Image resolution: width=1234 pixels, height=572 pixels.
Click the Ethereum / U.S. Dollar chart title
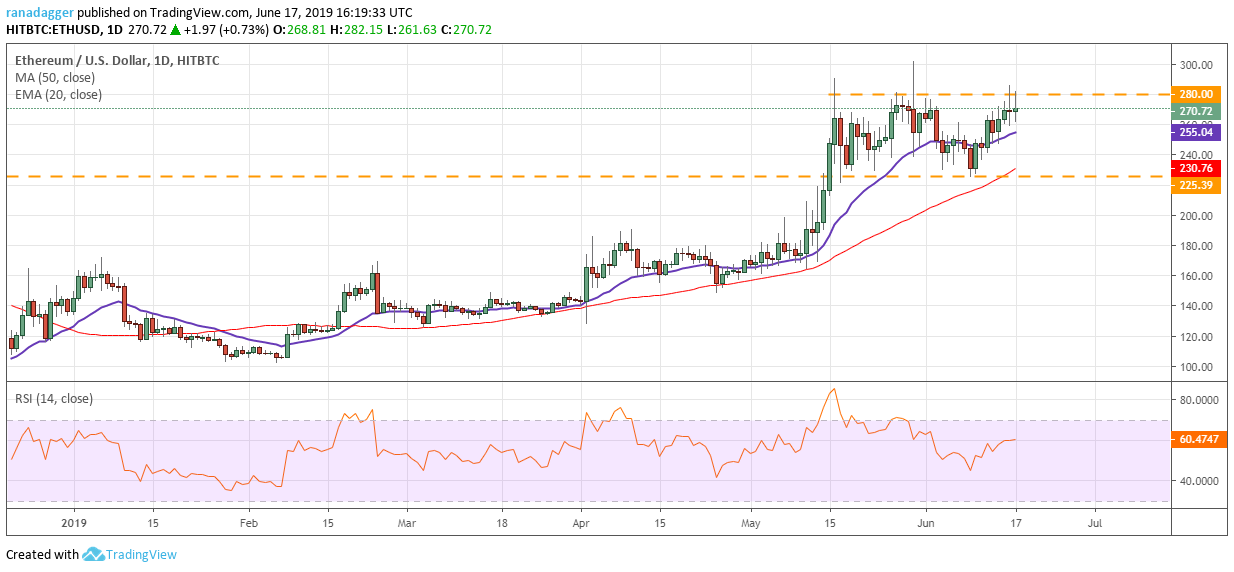[73, 61]
